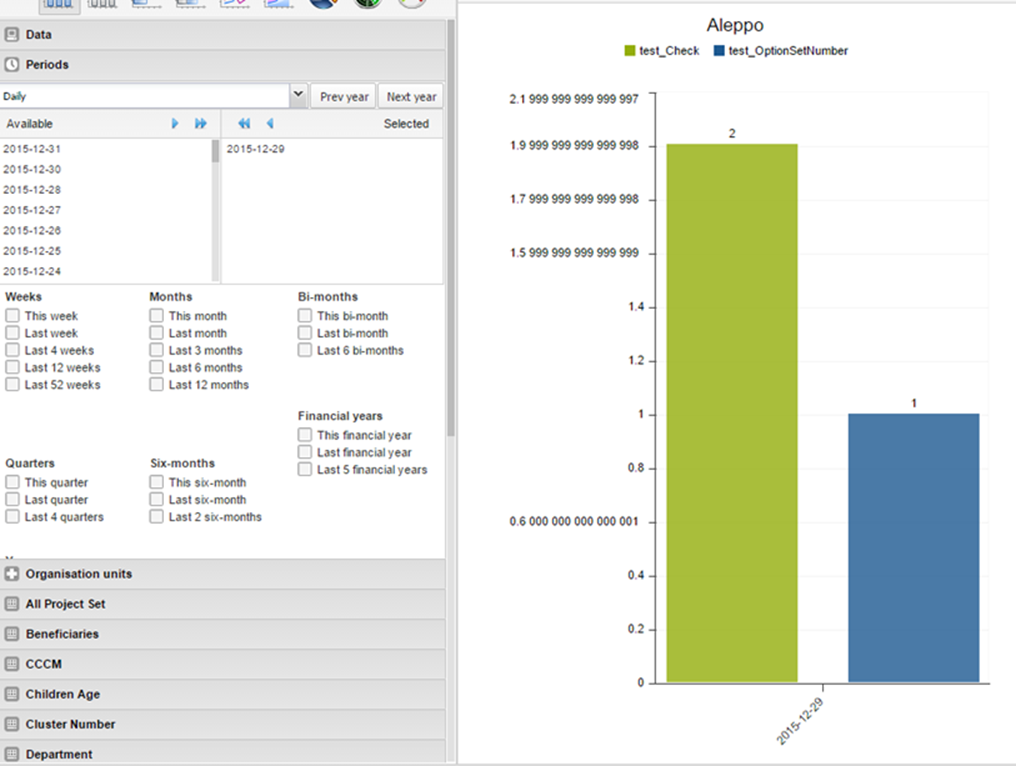The width and height of the screenshot is (1016, 766).
Task: Click the double left arrow deselect-all icon
Action: tap(244, 124)
